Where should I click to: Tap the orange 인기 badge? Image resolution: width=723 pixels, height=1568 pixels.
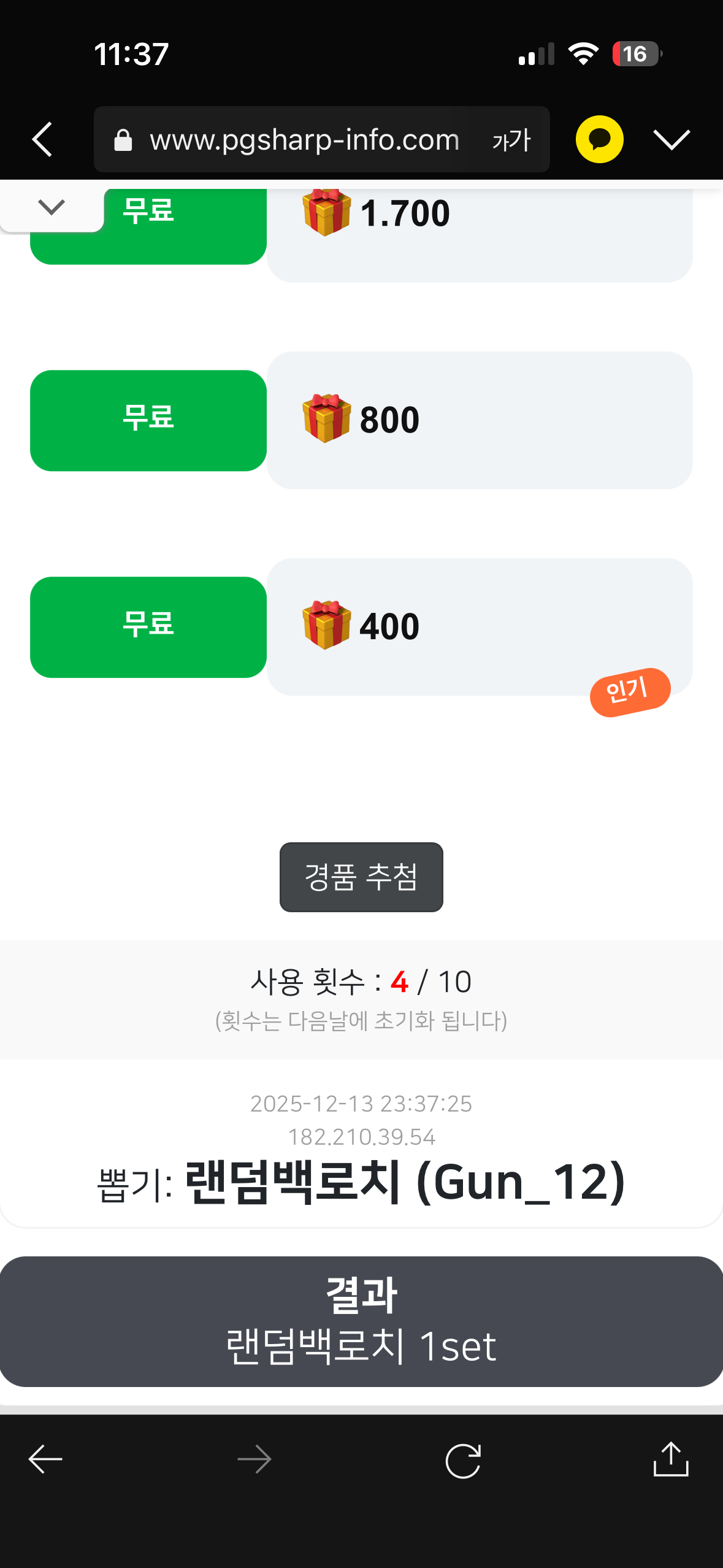(x=630, y=691)
